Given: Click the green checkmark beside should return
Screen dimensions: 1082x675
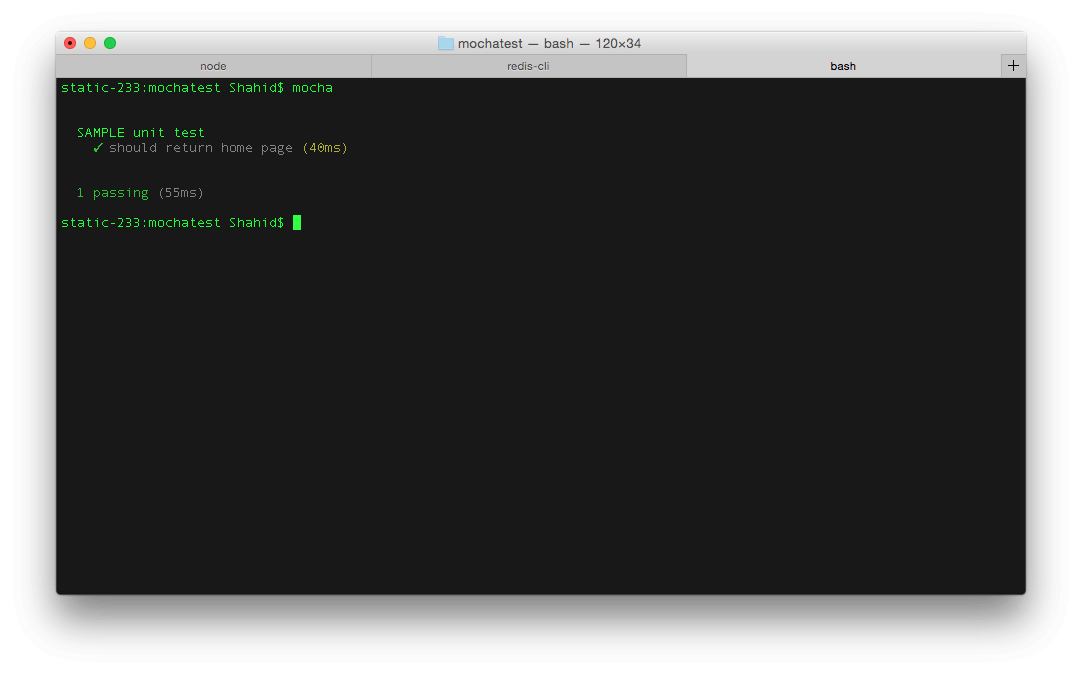Looking at the screenshot, I should [x=98, y=148].
